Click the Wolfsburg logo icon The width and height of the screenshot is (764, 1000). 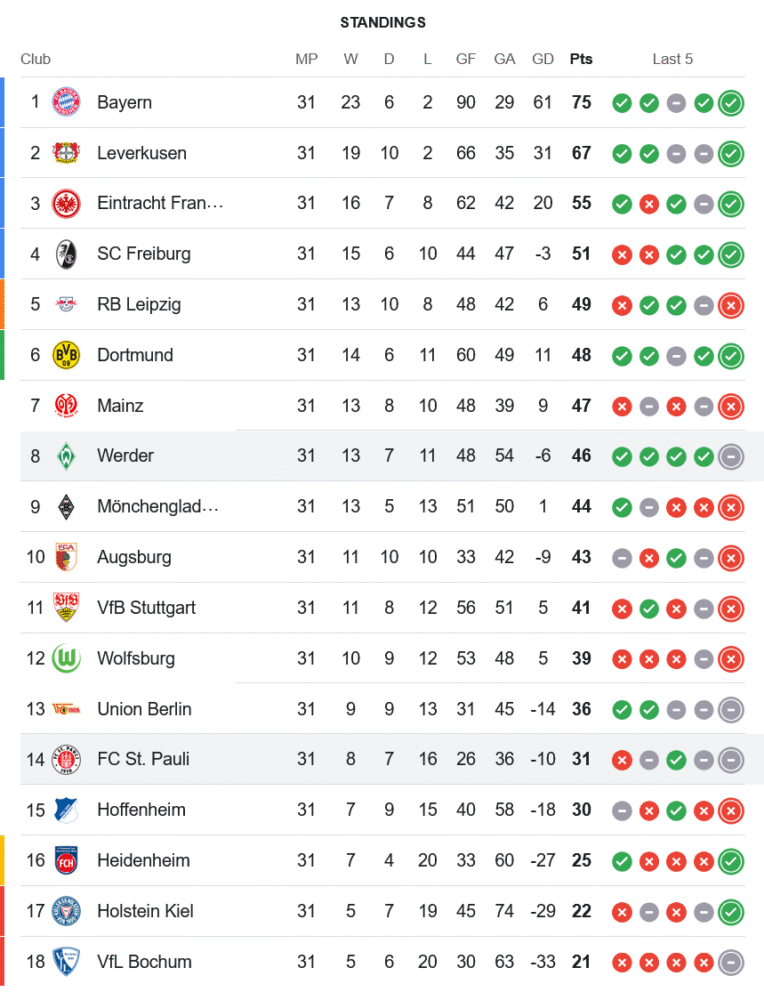66,658
